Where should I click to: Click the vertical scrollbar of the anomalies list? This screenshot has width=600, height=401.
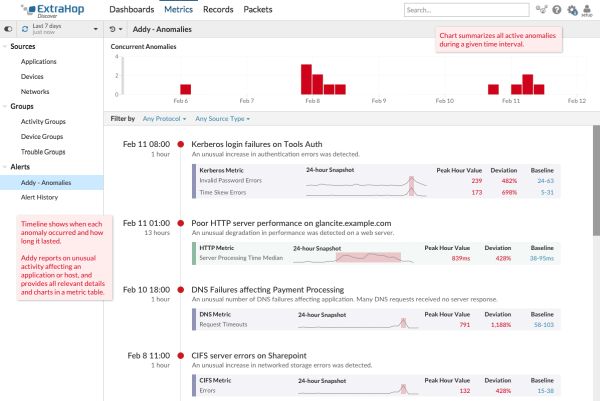(596, 181)
